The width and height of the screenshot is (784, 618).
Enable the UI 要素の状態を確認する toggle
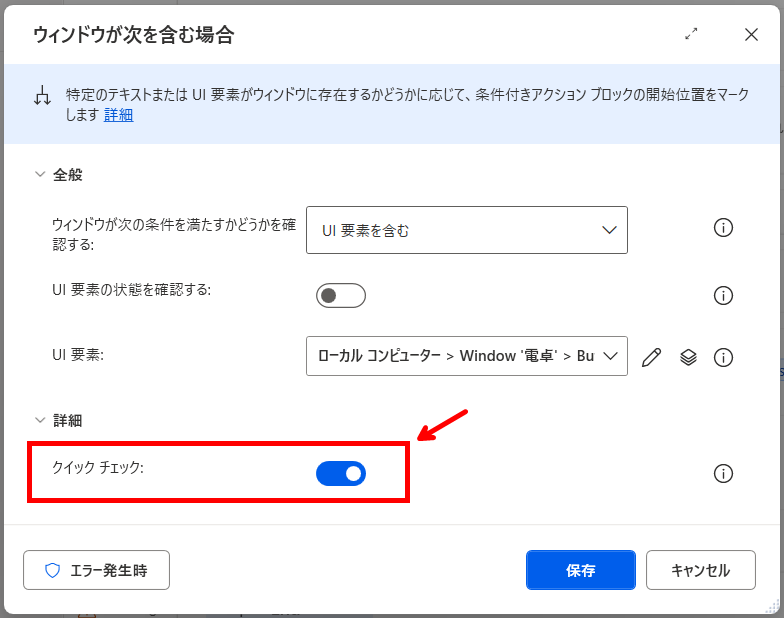pyautogui.click(x=341, y=295)
